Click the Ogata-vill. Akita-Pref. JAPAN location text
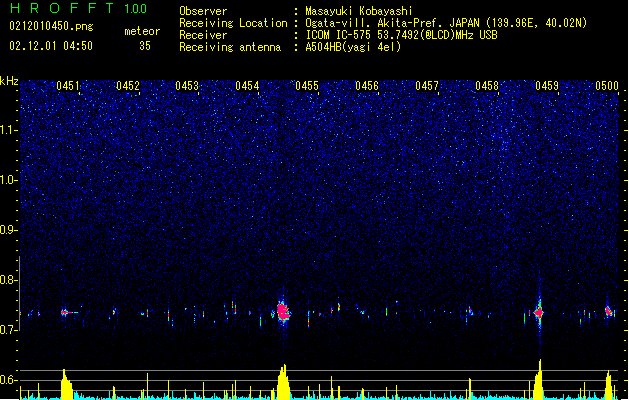This screenshot has width=629, height=400. pos(446,23)
